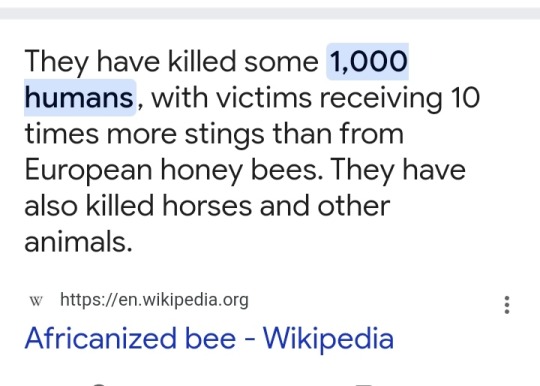
Task: Click the highlighted 1,000 figure
Action: [x=368, y=62]
